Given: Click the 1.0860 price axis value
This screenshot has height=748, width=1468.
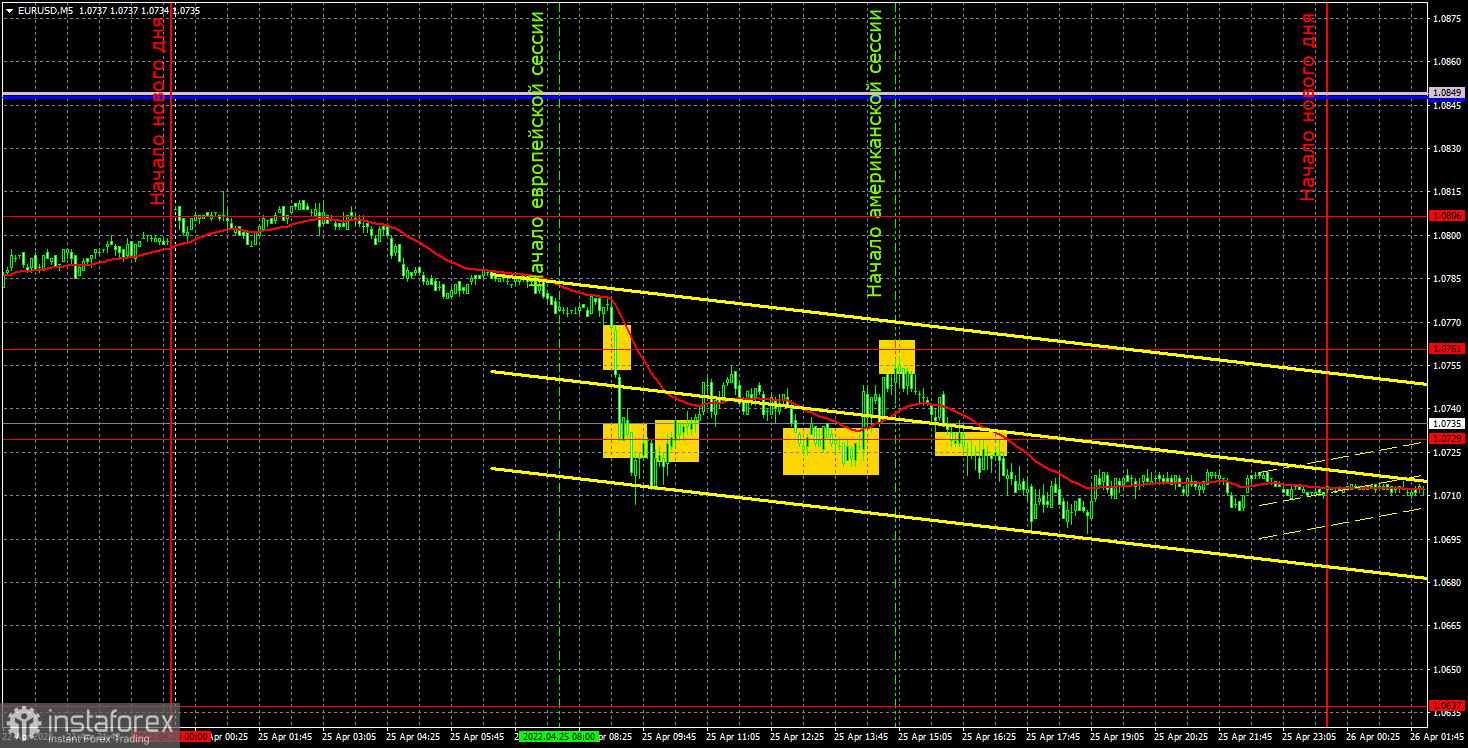Looking at the screenshot, I should (1447, 62).
